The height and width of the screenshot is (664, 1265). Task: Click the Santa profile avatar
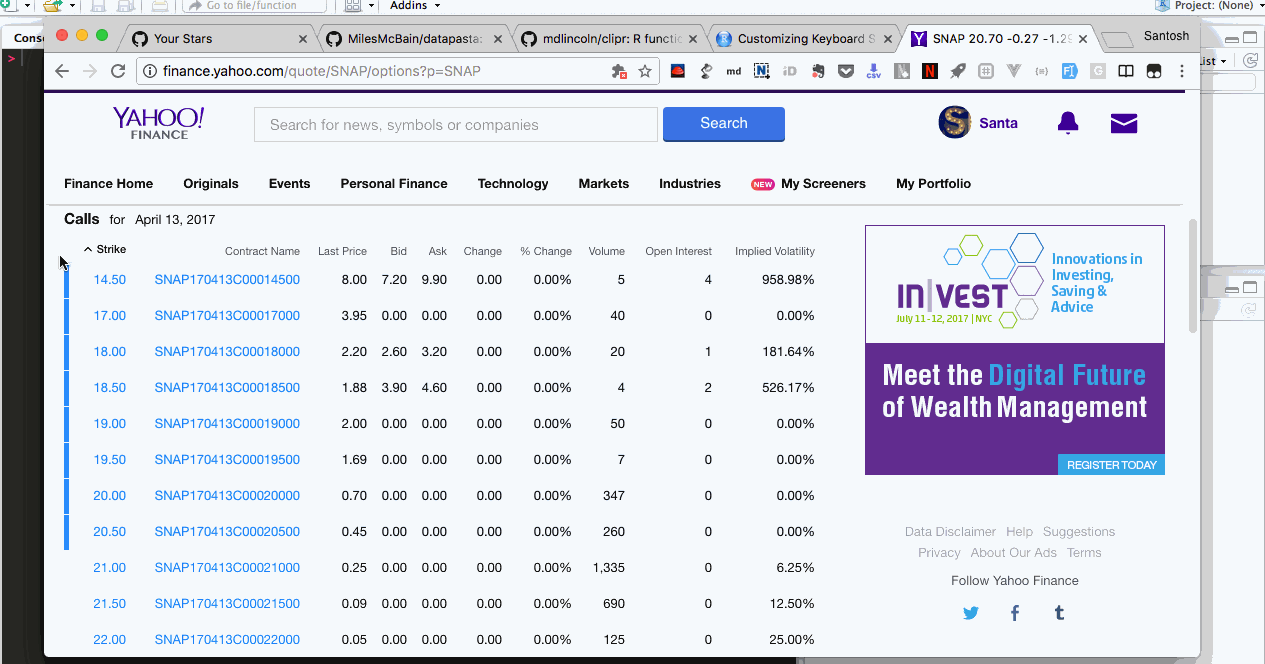pyautogui.click(x=955, y=122)
